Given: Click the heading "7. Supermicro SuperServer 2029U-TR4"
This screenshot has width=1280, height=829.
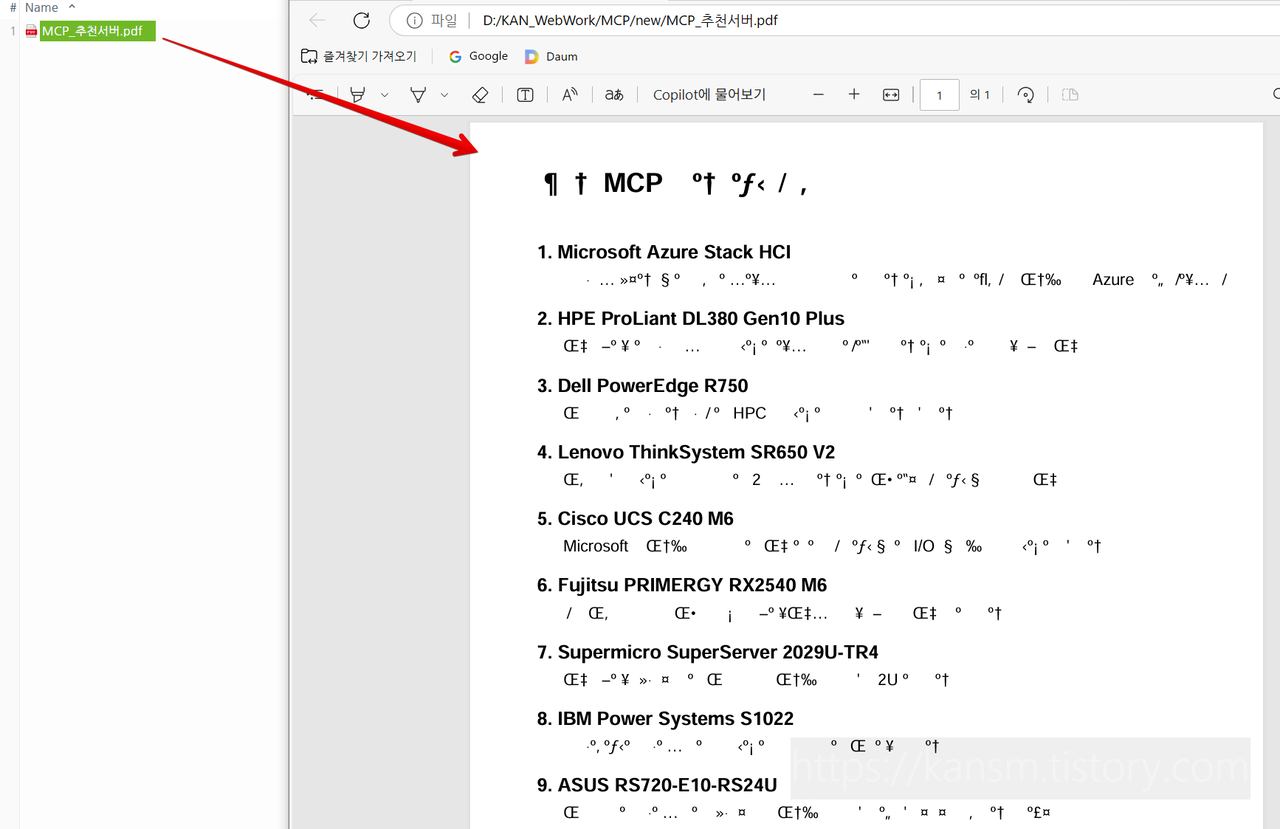Looking at the screenshot, I should pyautogui.click(x=708, y=652).
